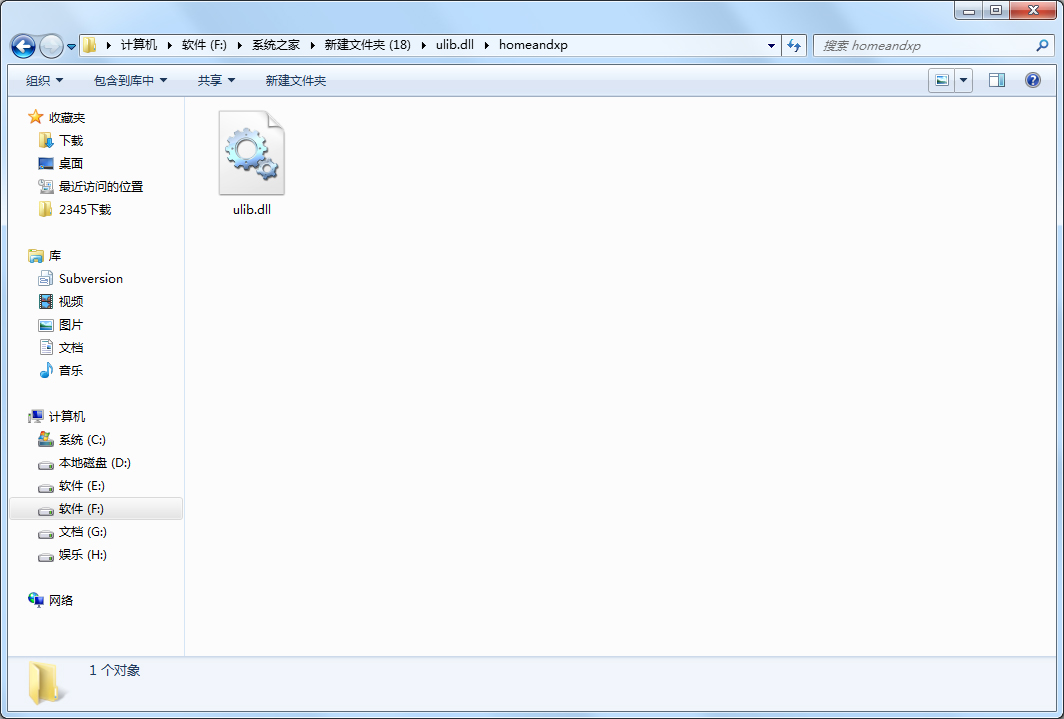Select the 系统 (C:) drive

81,440
